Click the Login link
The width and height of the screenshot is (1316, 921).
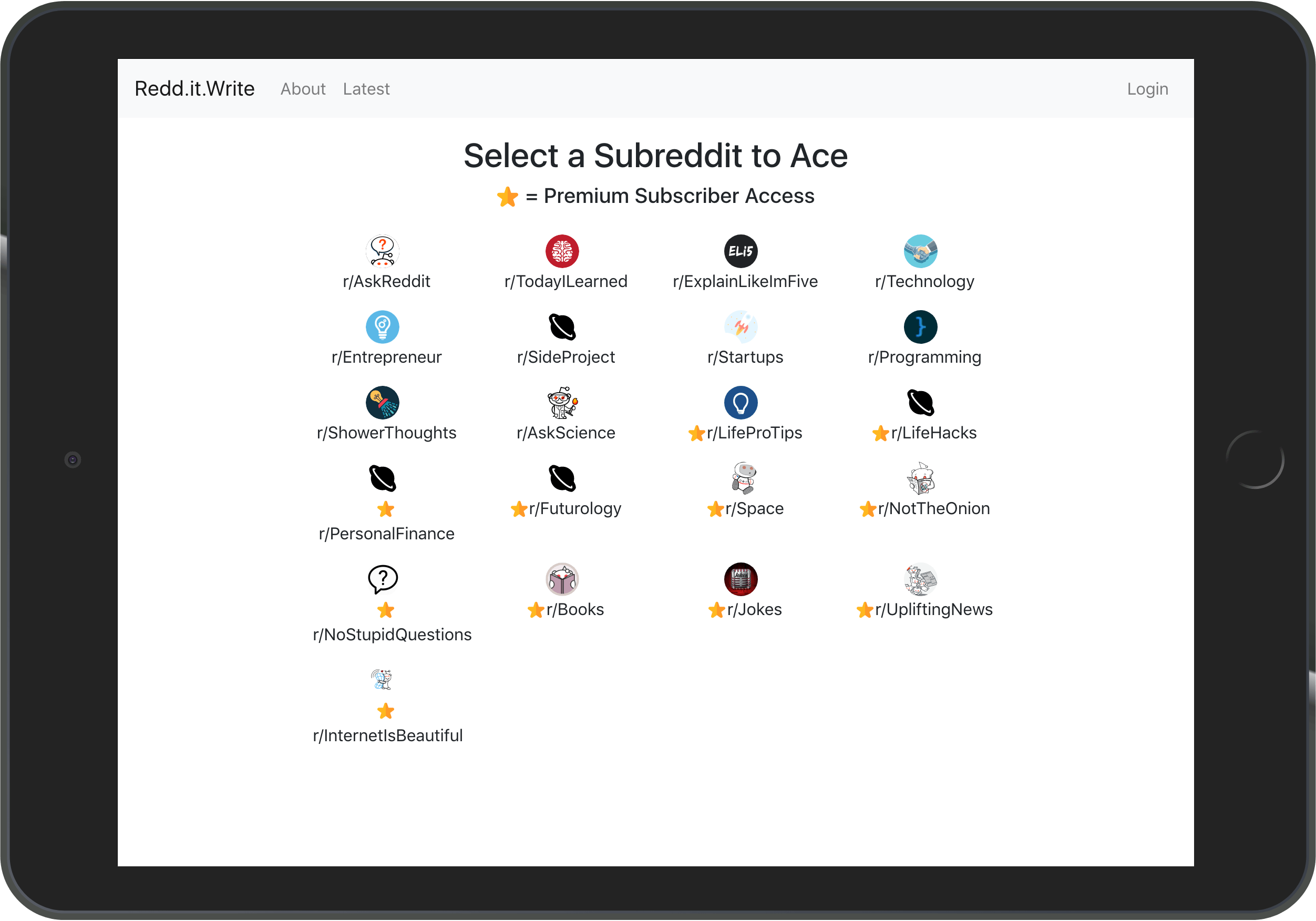tap(1147, 89)
